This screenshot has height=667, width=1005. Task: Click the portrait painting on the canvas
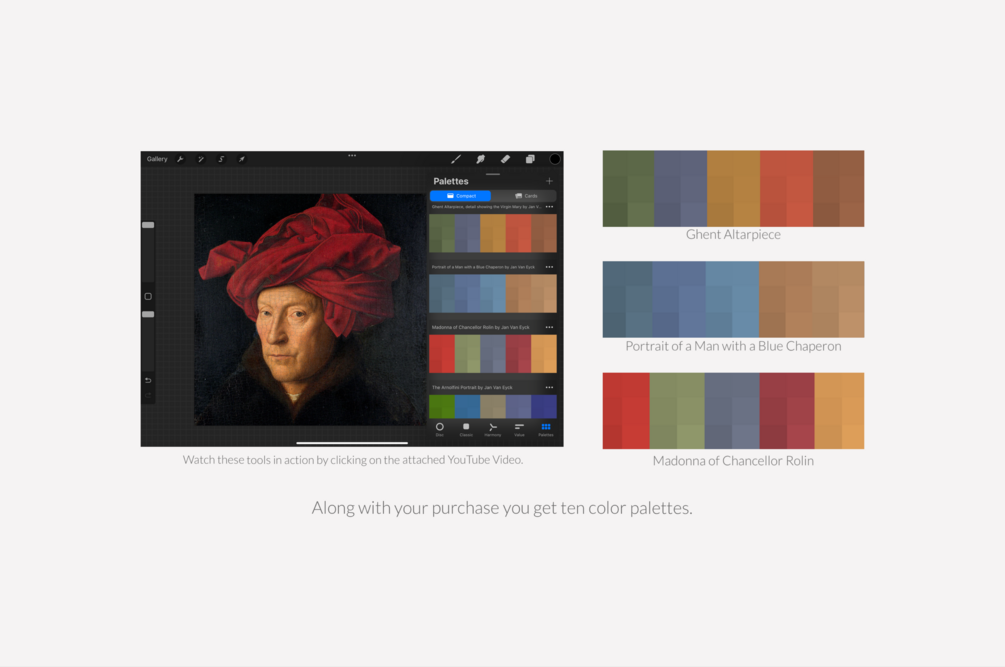pyautogui.click(x=310, y=309)
